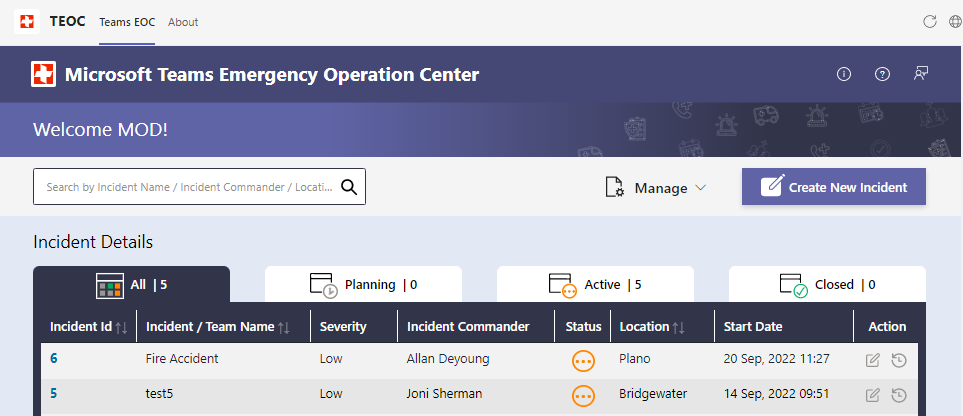
Task: Click Microsoft Teams Emergency Operation Center title
Action: pos(272,75)
